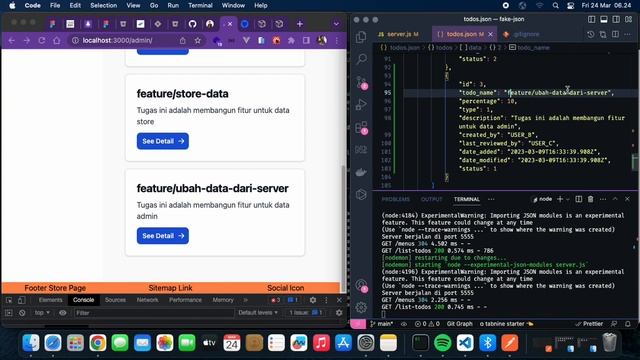Open a new Chrome tab
This screenshot has height=360, width=640.
(x=300, y=24)
